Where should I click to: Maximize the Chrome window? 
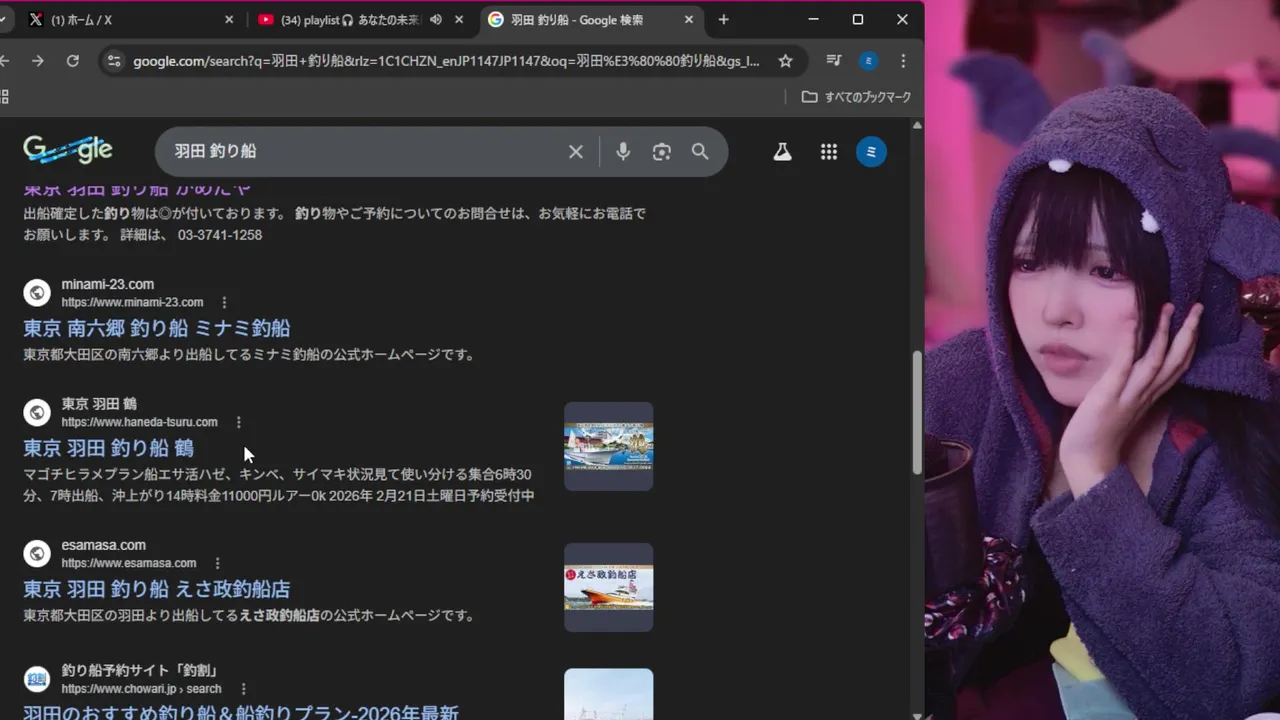(857, 19)
